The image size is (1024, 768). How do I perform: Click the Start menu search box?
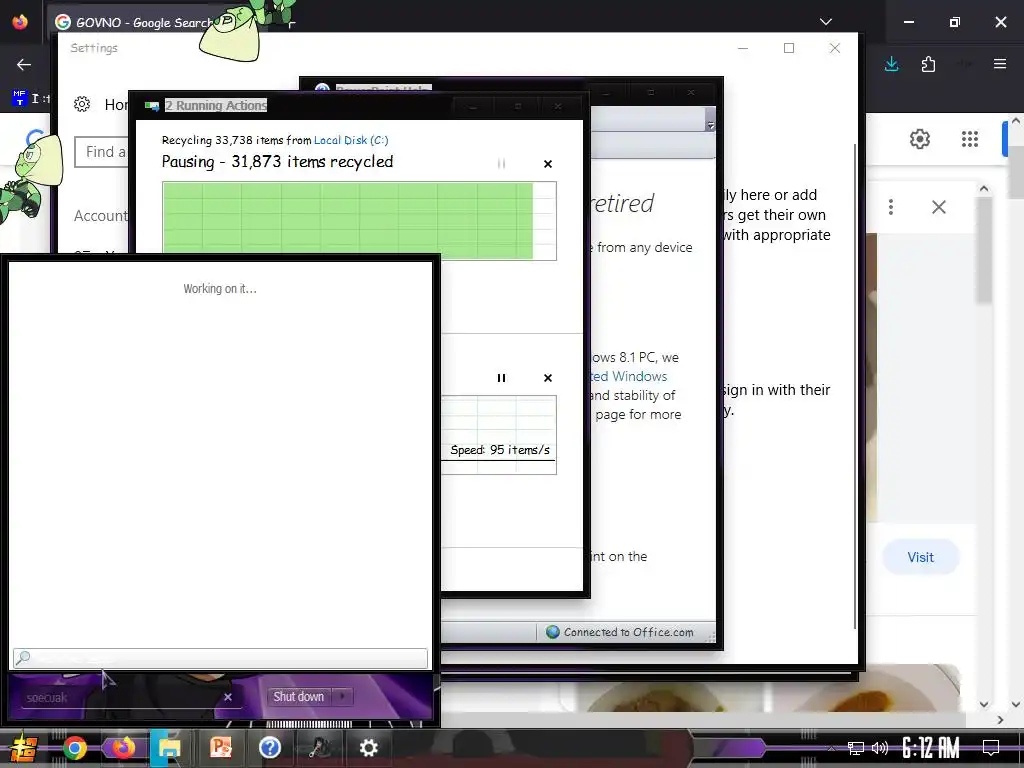[220, 658]
